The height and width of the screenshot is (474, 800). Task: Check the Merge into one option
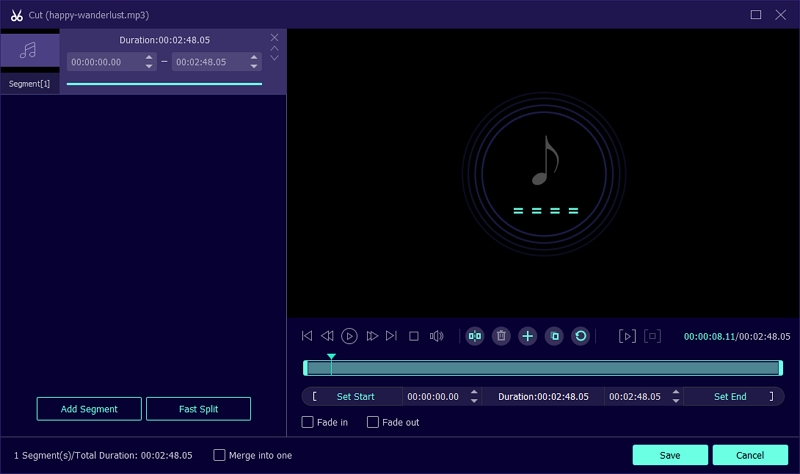219,455
